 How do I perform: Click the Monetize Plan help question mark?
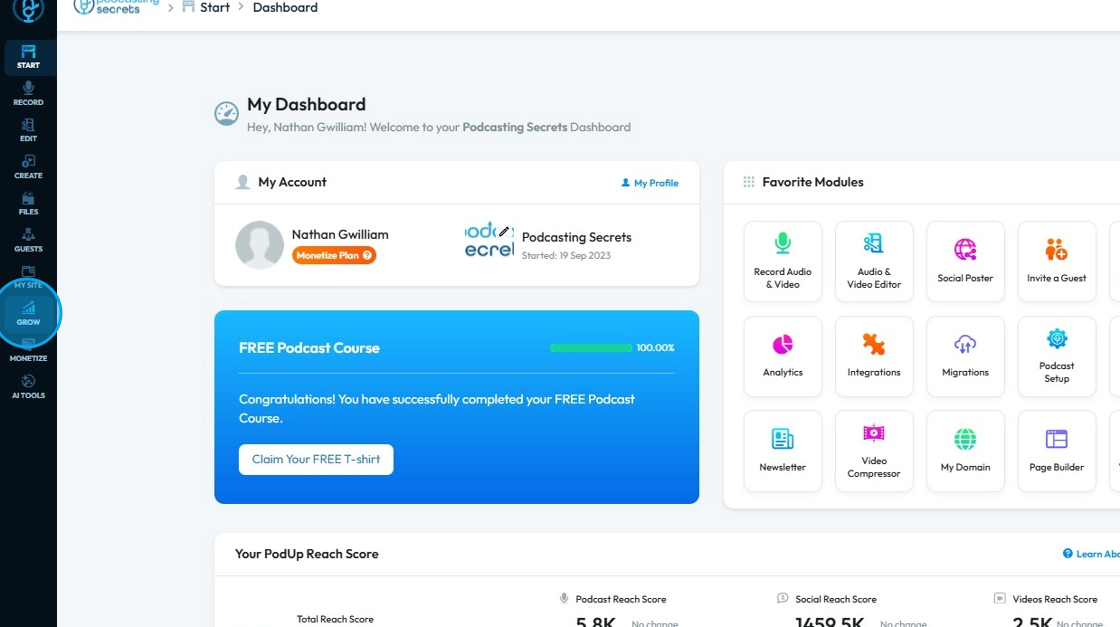click(x=367, y=255)
